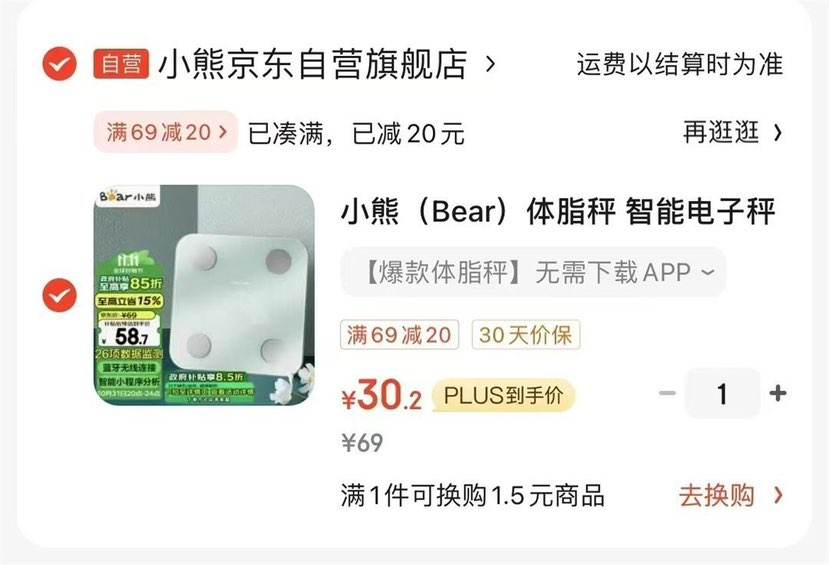829x565 pixels.
Task: Tap the ¥30.2 price
Action: coord(381,396)
